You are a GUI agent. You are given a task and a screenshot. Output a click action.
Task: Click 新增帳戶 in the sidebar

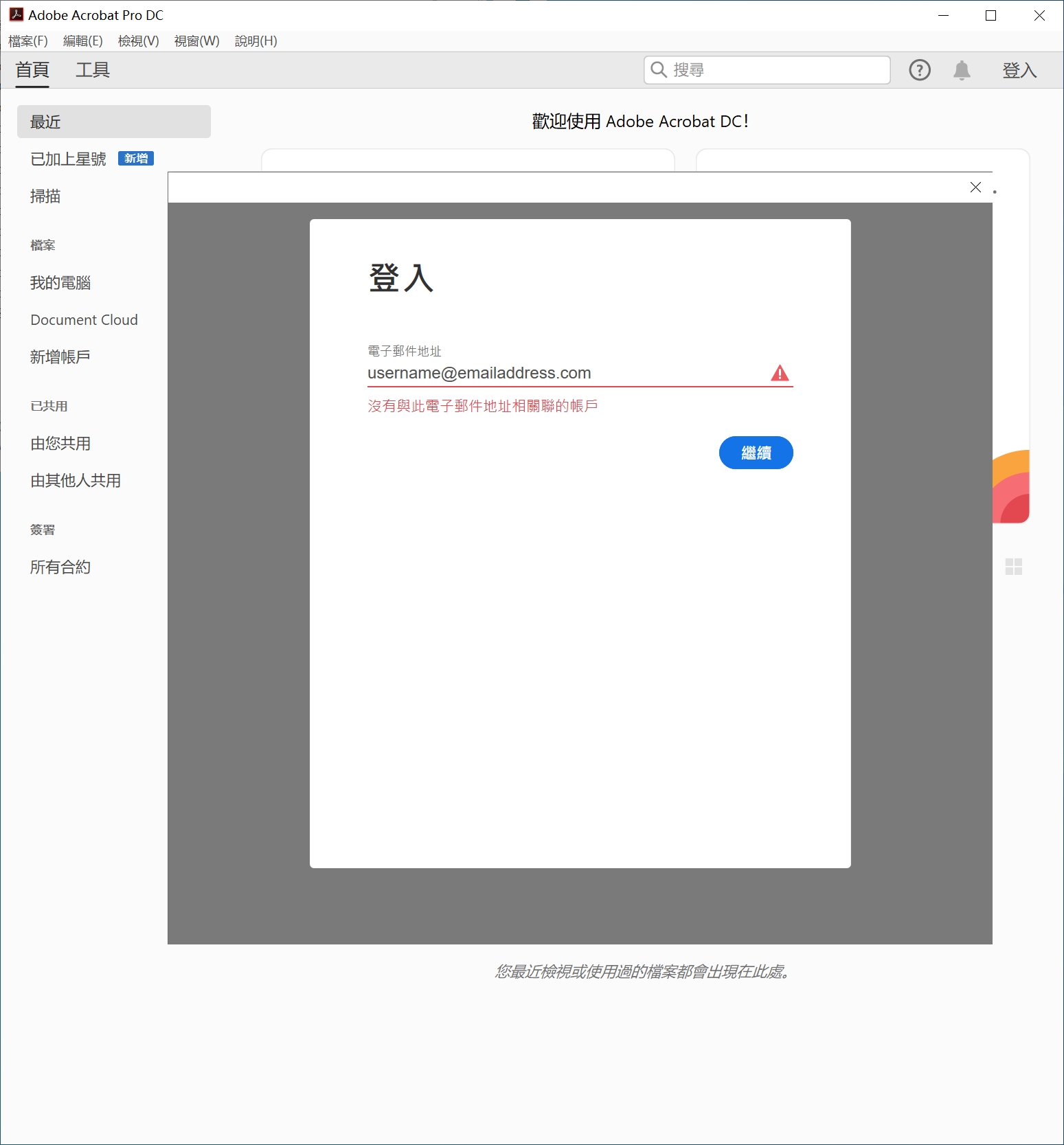tap(60, 357)
